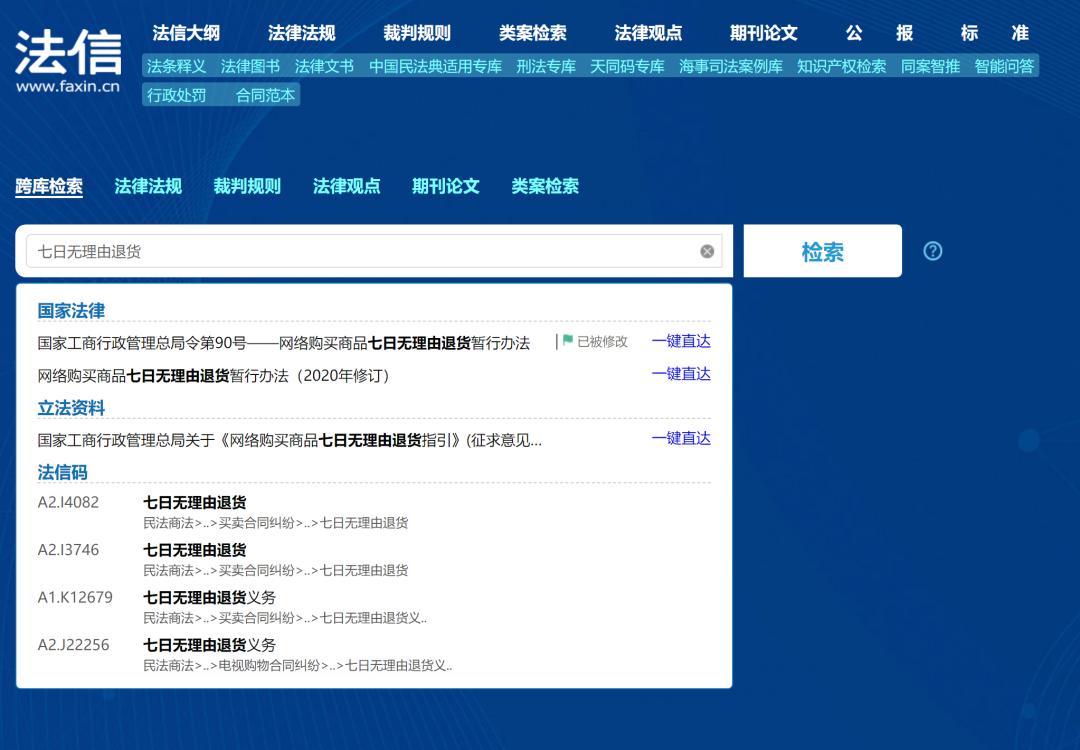Clear the search box with the X icon
Viewport: 1080px width, 750px height.
pyautogui.click(x=707, y=252)
